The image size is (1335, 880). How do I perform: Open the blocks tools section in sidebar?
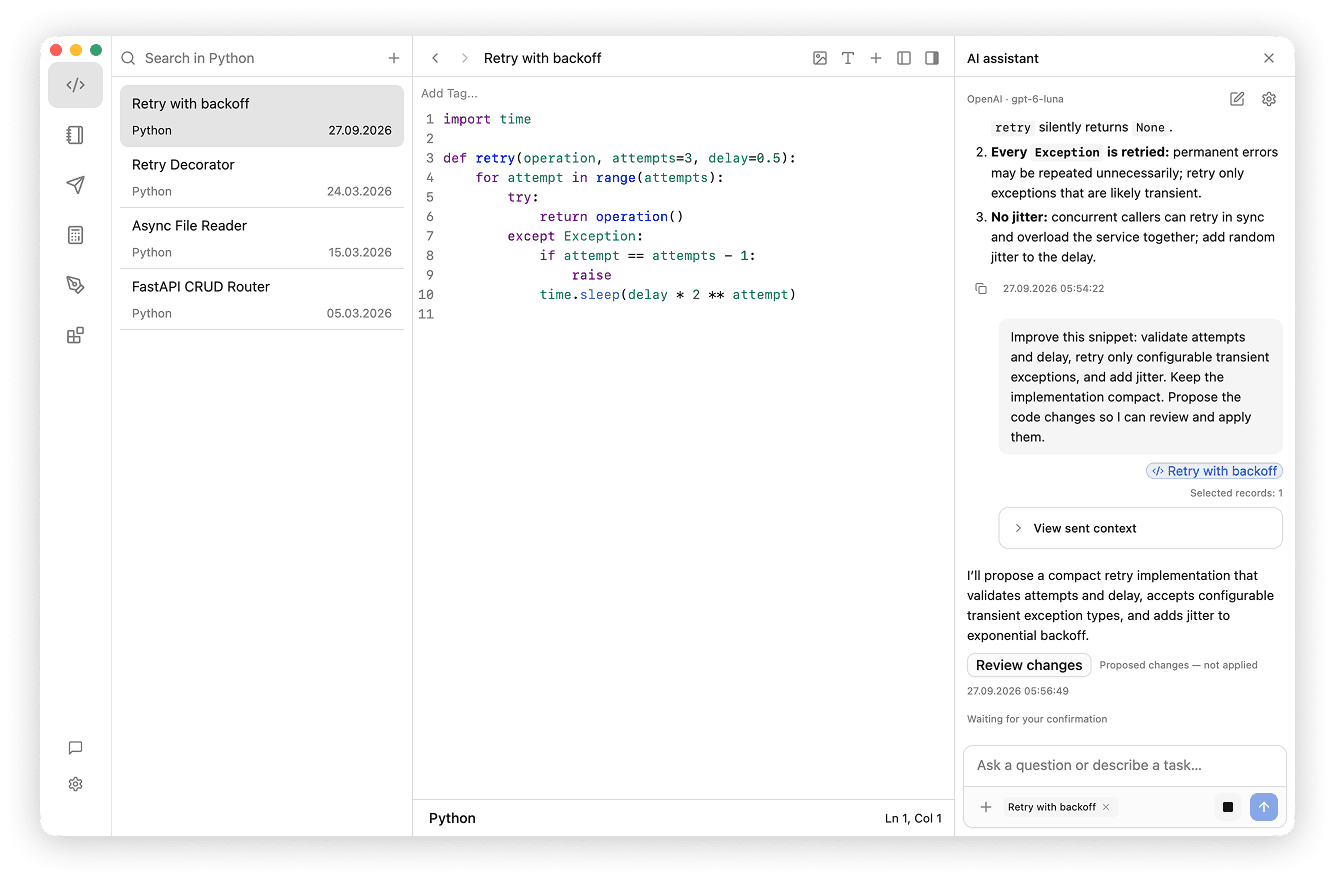(75, 335)
